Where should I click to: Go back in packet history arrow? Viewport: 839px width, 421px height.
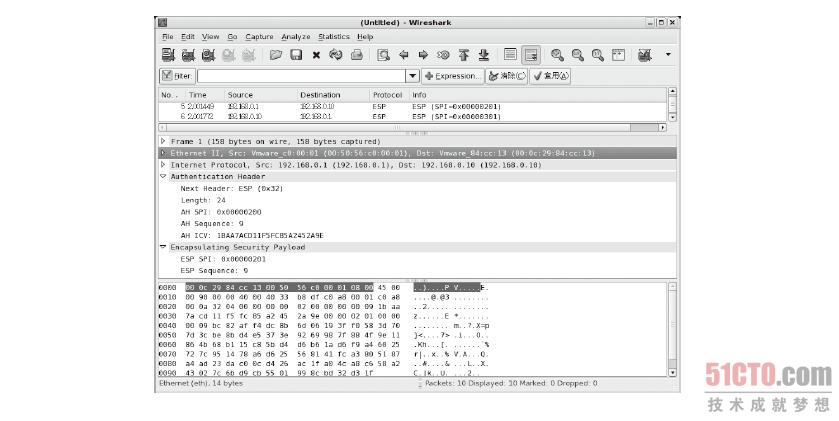click(404, 55)
